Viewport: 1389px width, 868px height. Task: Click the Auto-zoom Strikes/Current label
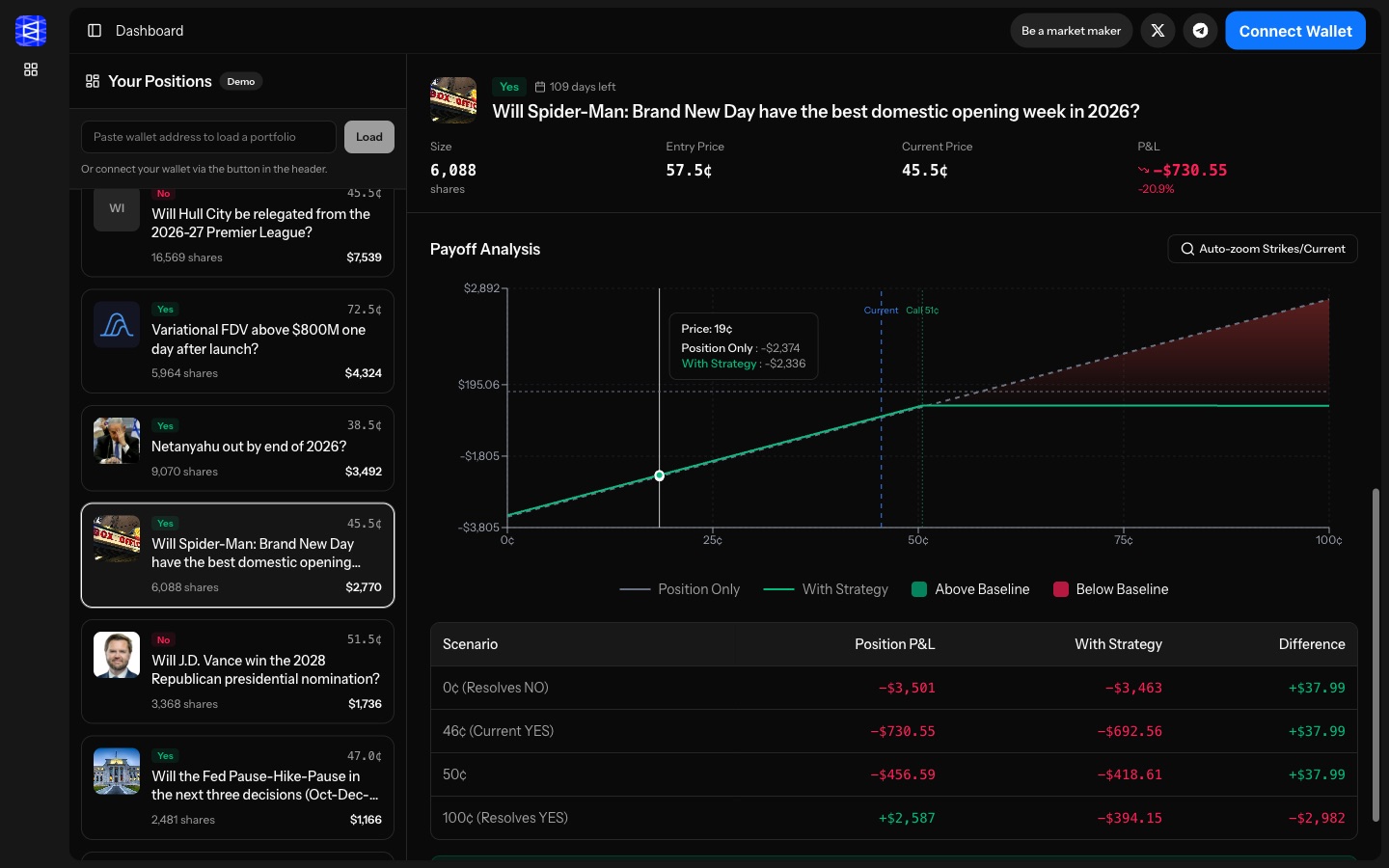point(1272,249)
